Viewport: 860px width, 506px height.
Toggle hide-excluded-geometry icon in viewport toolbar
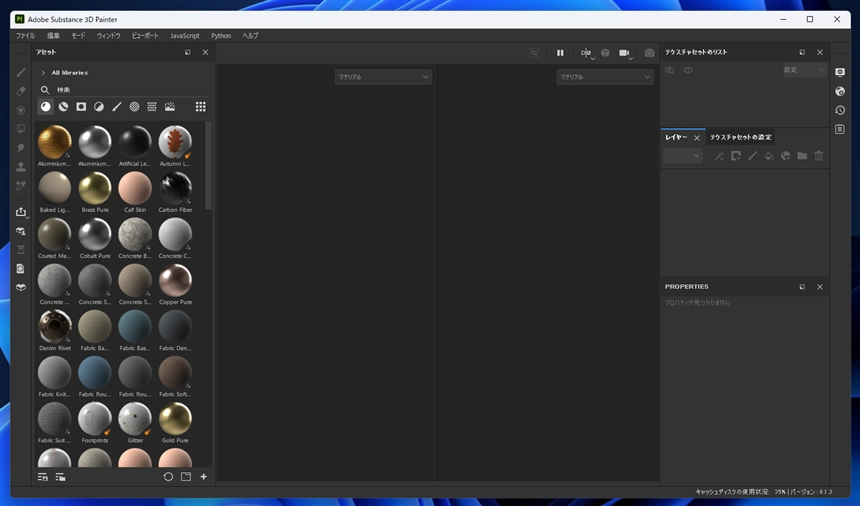(534, 53)
